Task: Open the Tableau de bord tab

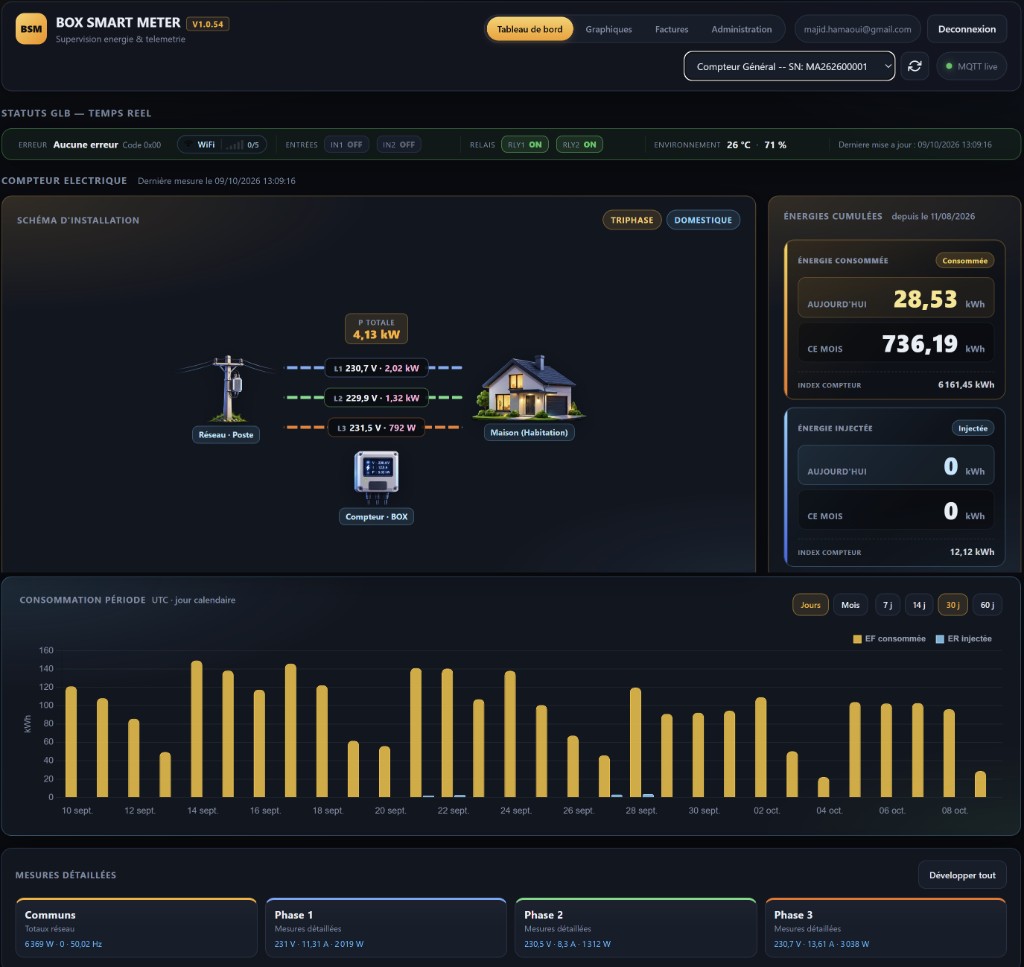Action: [530, 29]
